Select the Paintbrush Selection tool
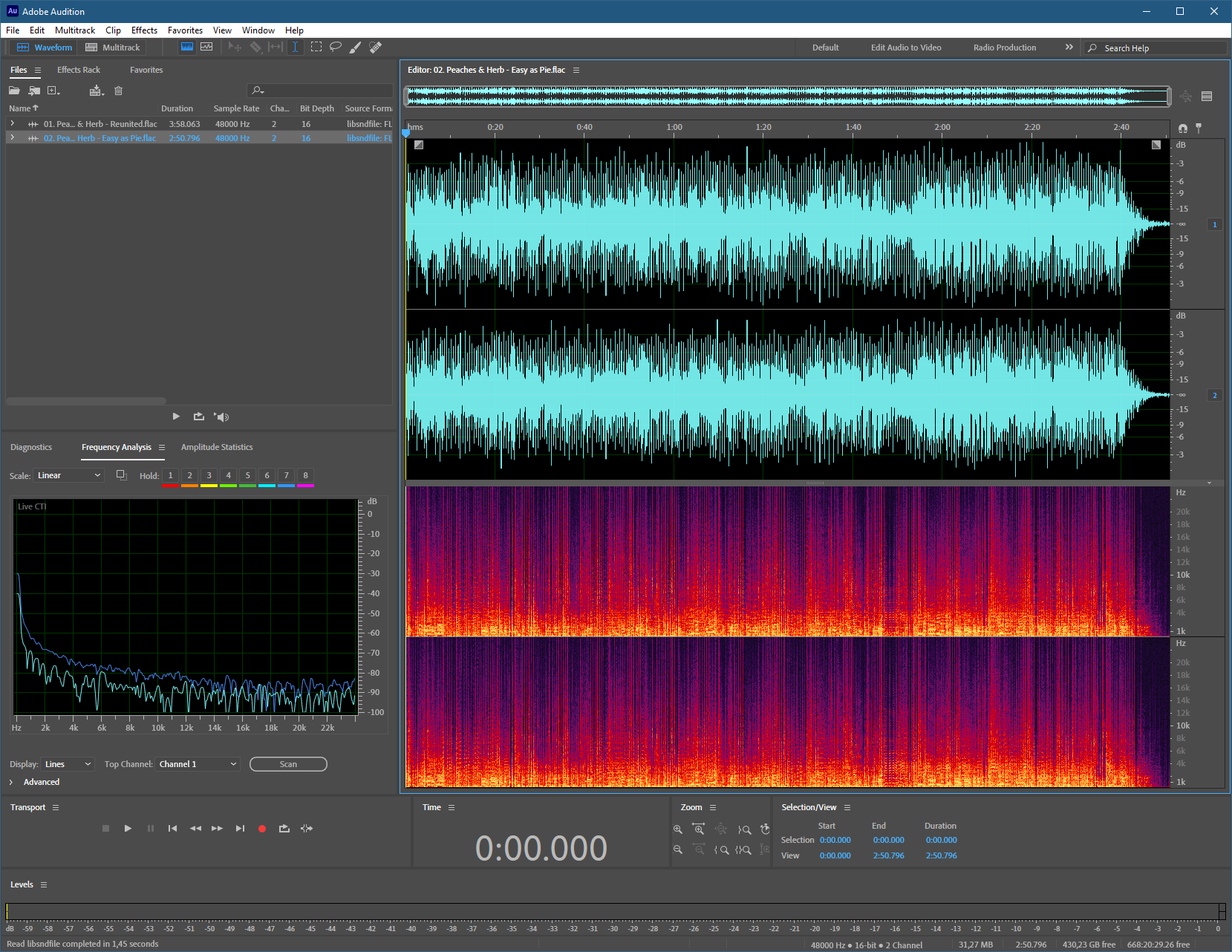This screenshot has width=1232, height=952. [356, 47]
